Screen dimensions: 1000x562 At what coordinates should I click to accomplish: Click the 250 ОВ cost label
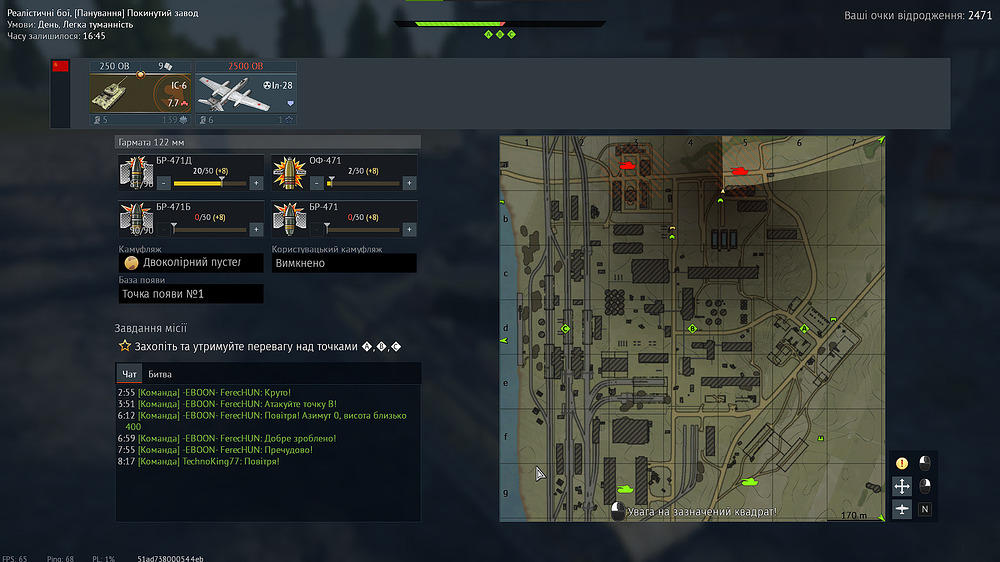[115, 66]
